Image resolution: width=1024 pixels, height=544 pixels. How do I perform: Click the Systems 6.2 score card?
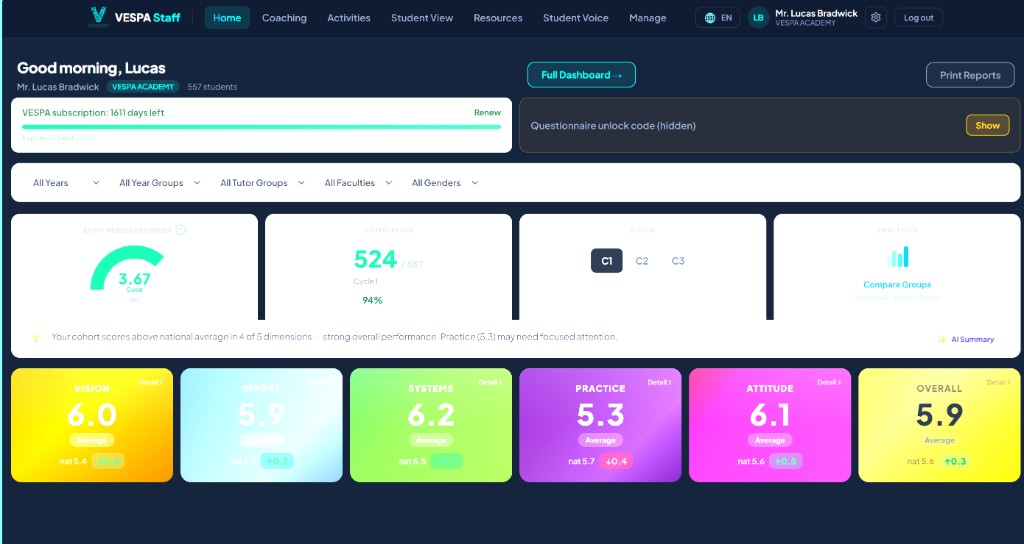(x=431, y=425)
